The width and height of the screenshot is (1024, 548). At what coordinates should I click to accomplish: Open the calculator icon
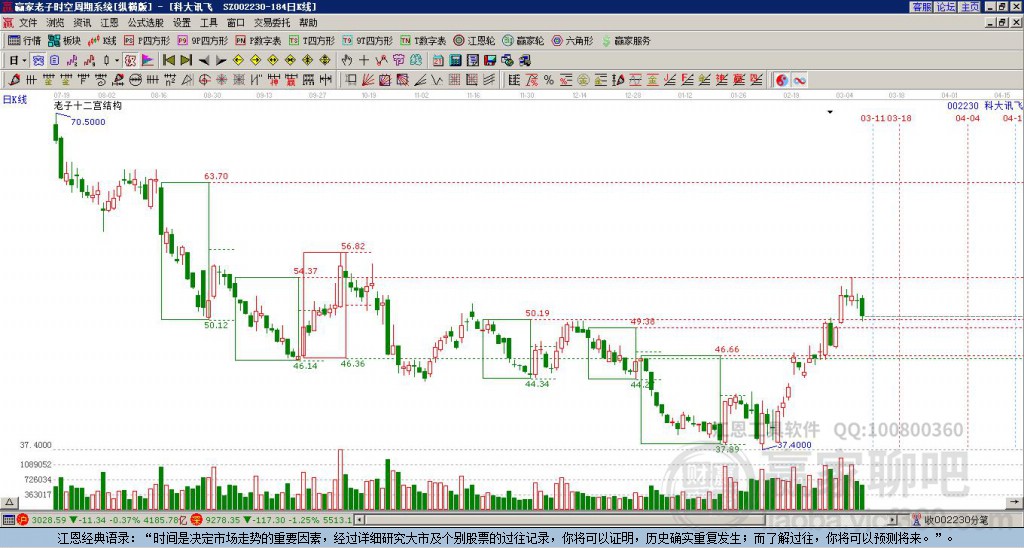click(455, 61)
